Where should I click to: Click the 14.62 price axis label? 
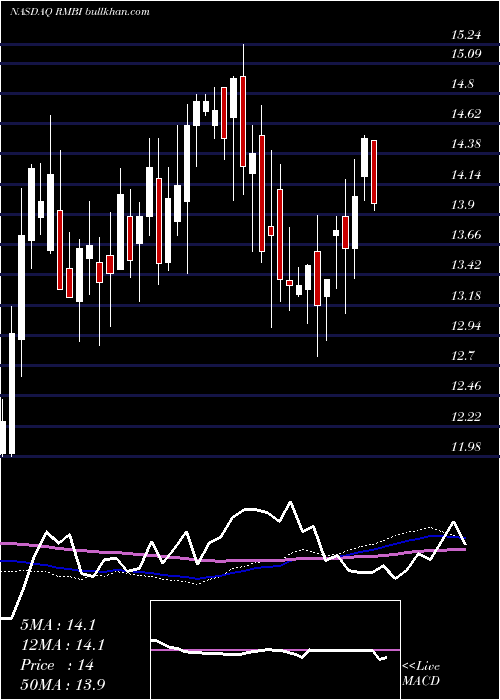466,114
